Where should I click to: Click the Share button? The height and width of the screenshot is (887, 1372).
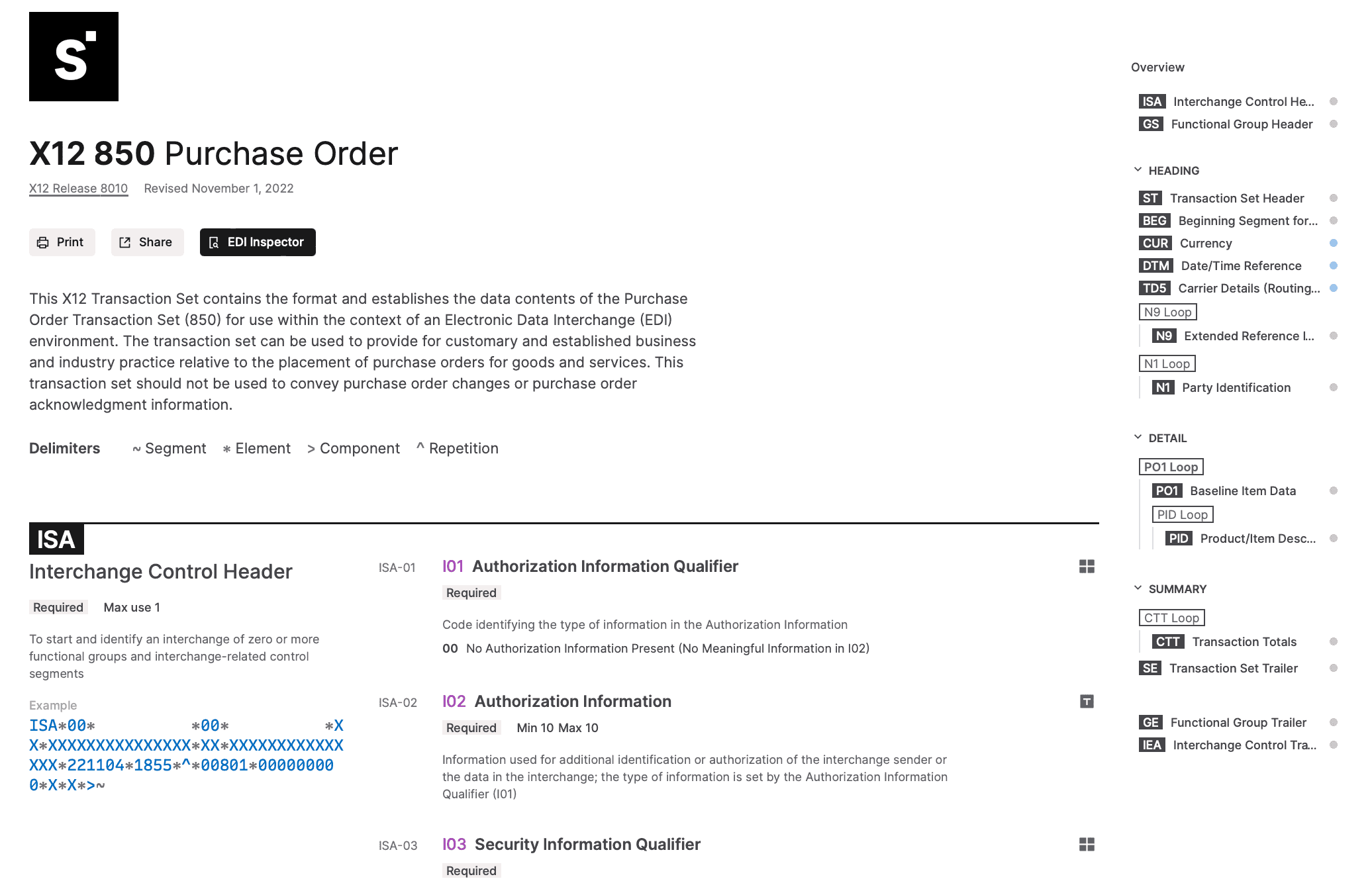click(x=147, y=242)
